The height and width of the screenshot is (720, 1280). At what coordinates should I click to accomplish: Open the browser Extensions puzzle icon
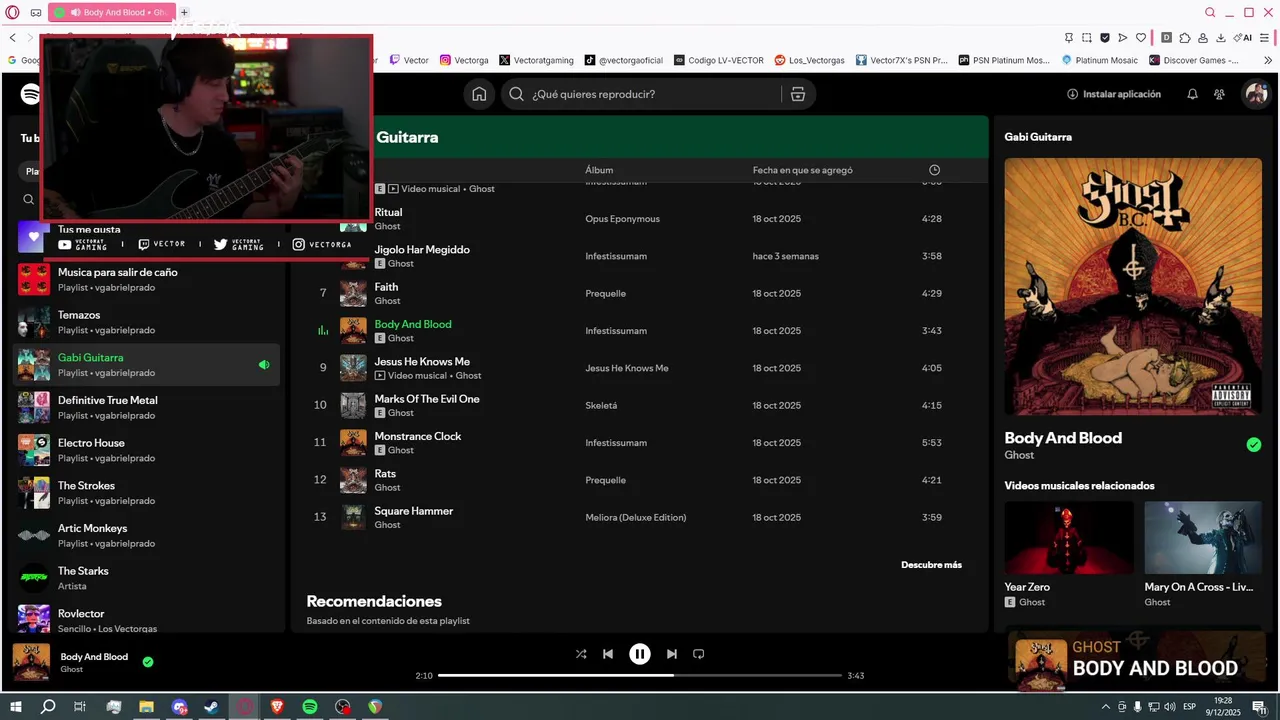1185,38
